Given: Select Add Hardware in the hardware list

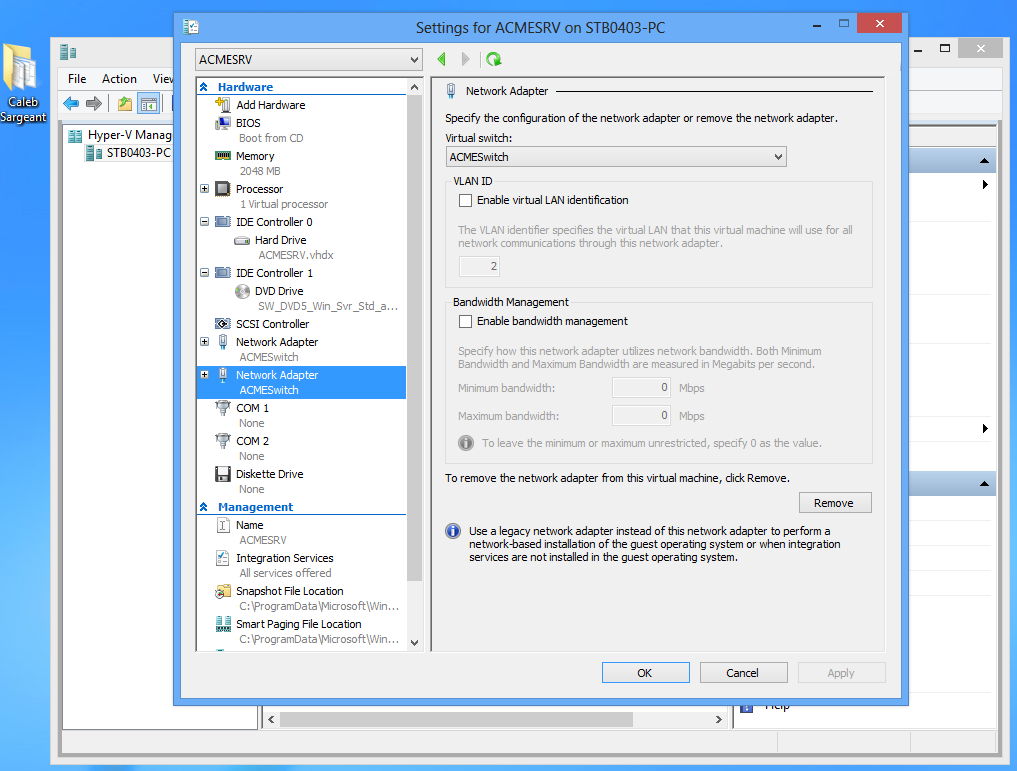Looking at the screenshot, I should click(x=270, y=104).
